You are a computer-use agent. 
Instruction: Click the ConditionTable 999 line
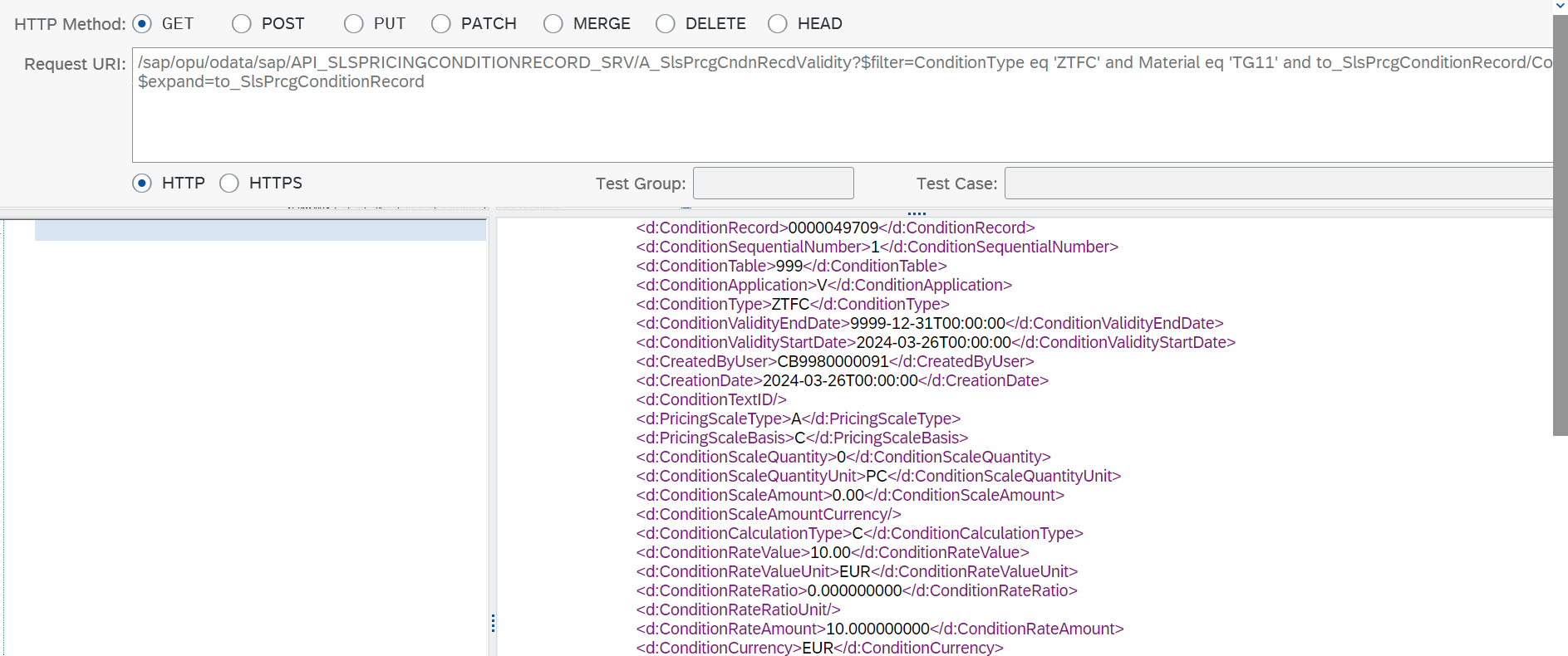792,266
